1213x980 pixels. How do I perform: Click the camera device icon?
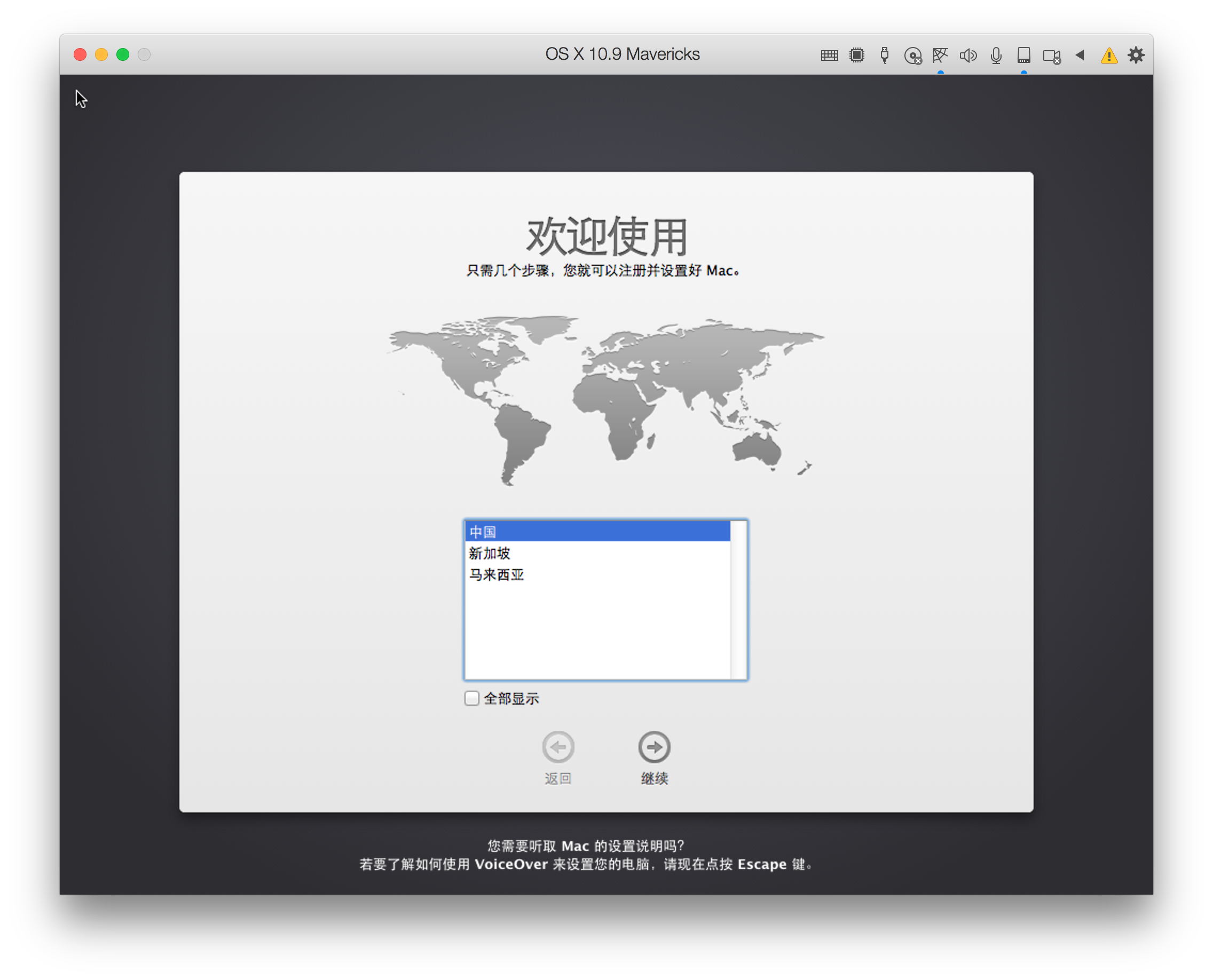[1051, 56]
